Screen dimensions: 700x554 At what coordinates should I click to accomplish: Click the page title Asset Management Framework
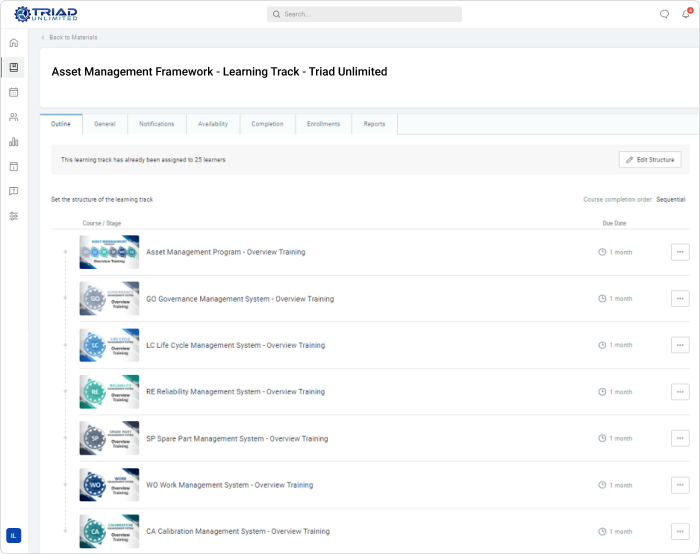click(x=219, y=72)
